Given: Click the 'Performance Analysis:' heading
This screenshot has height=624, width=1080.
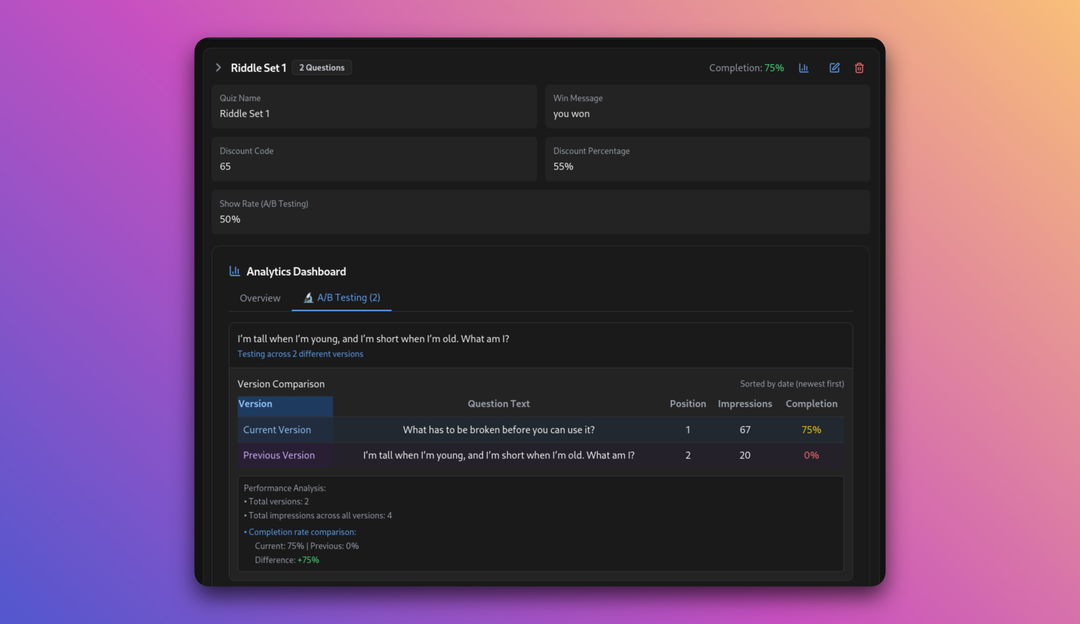Looking at the screenshot, I should click(284, 488).
